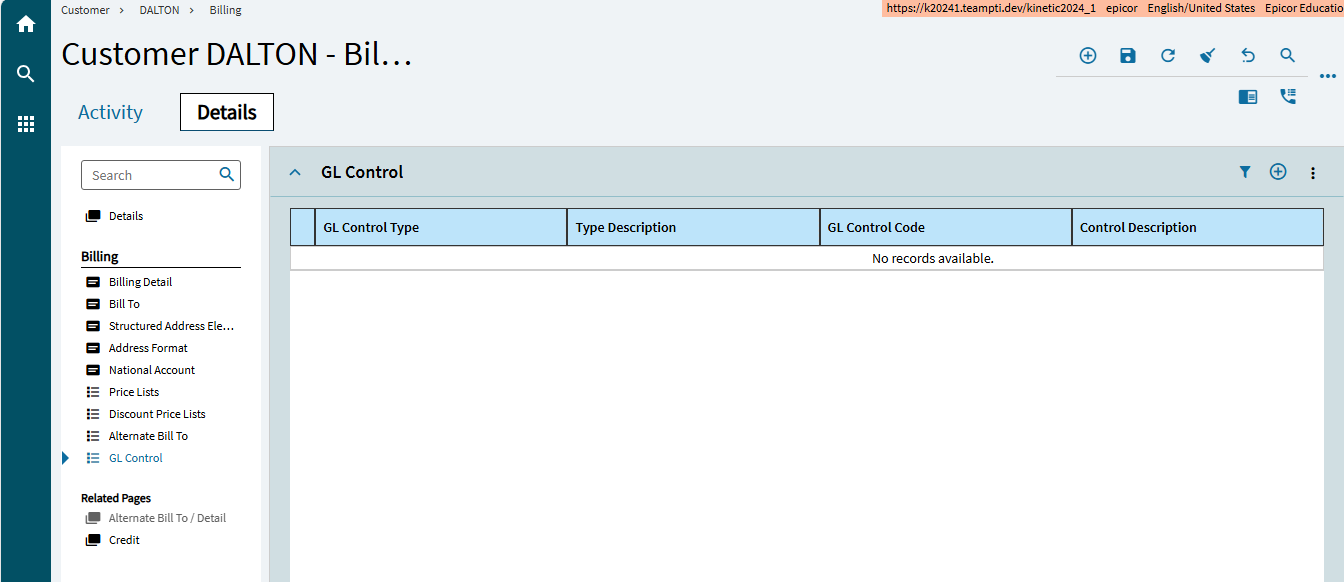Open the Discount Price Lists grid
This screenshot has width=1344, height=582.
157,414
